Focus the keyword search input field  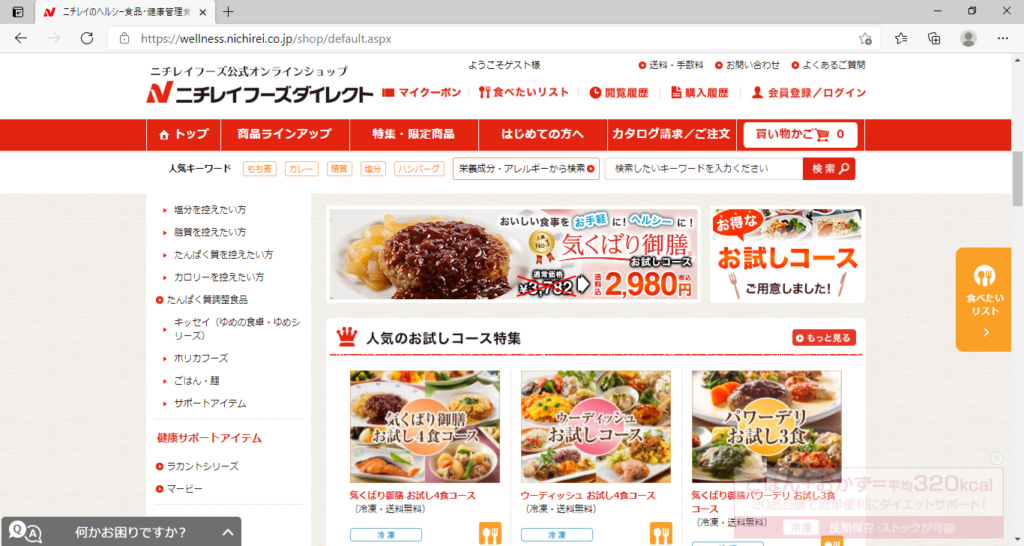[704, 169]
